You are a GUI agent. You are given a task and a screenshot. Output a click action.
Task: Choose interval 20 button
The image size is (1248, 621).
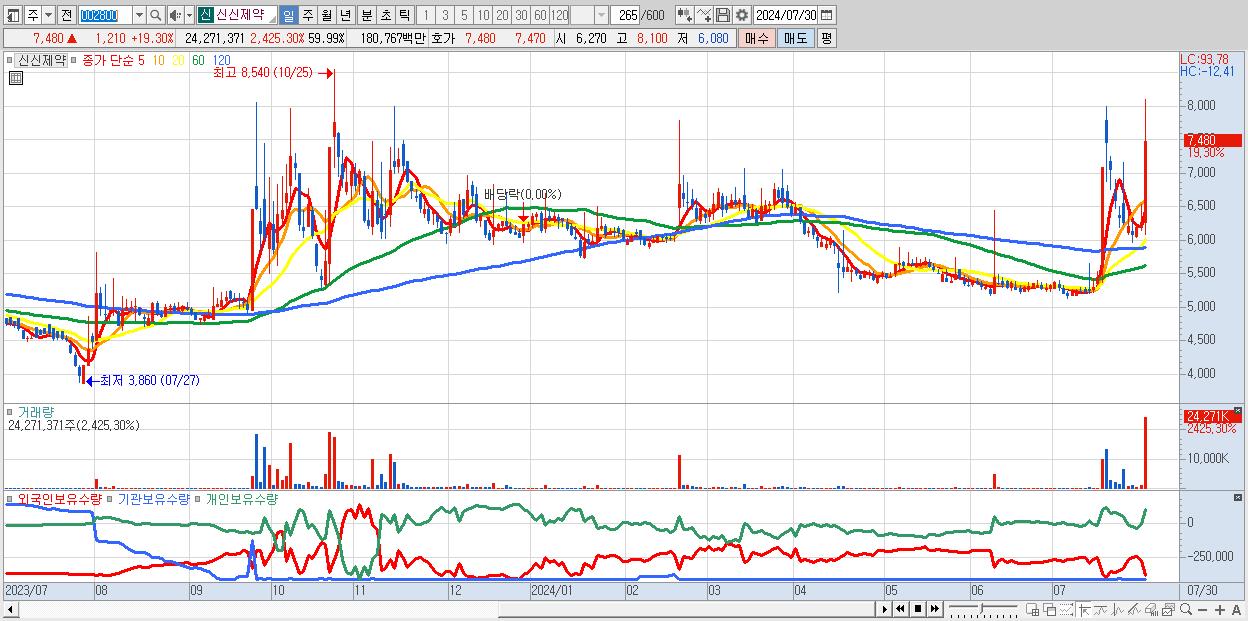[x=502, y=15]
